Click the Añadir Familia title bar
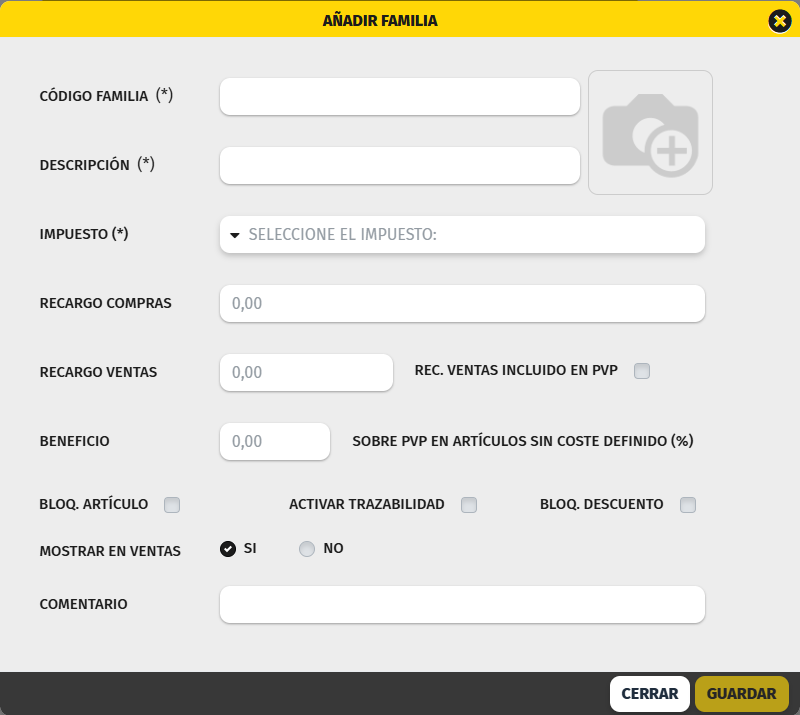The width and height of the screenshot is (800, 715). point(380,20)
